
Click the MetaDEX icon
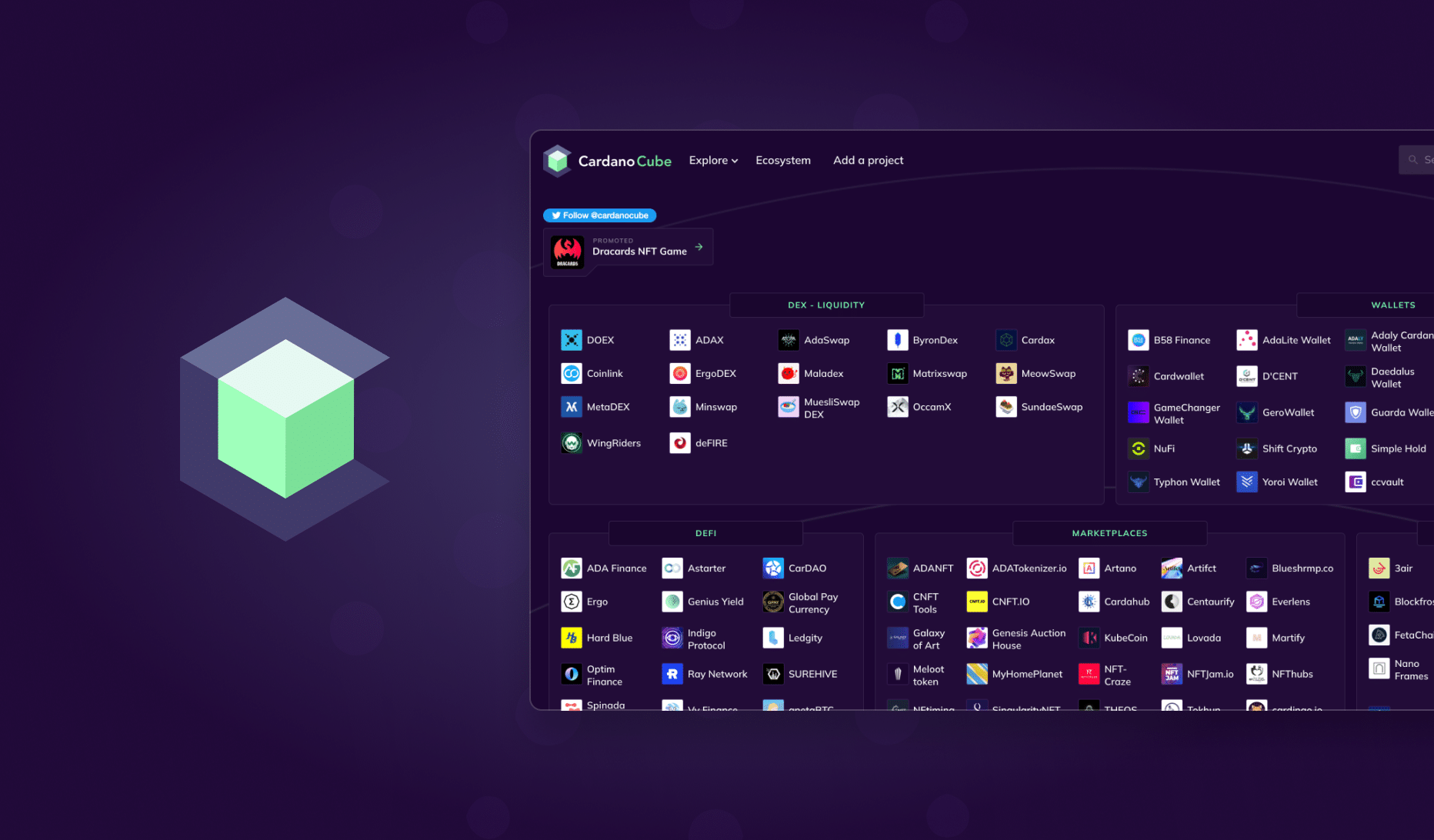tap(572, 407)
